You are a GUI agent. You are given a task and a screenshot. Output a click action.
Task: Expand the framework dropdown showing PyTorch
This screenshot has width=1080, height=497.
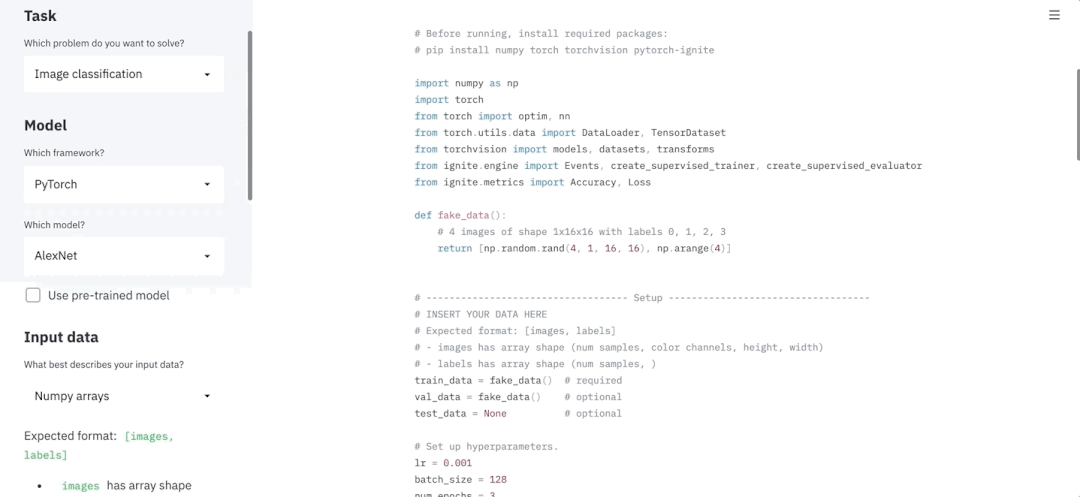tap(124, 184)
